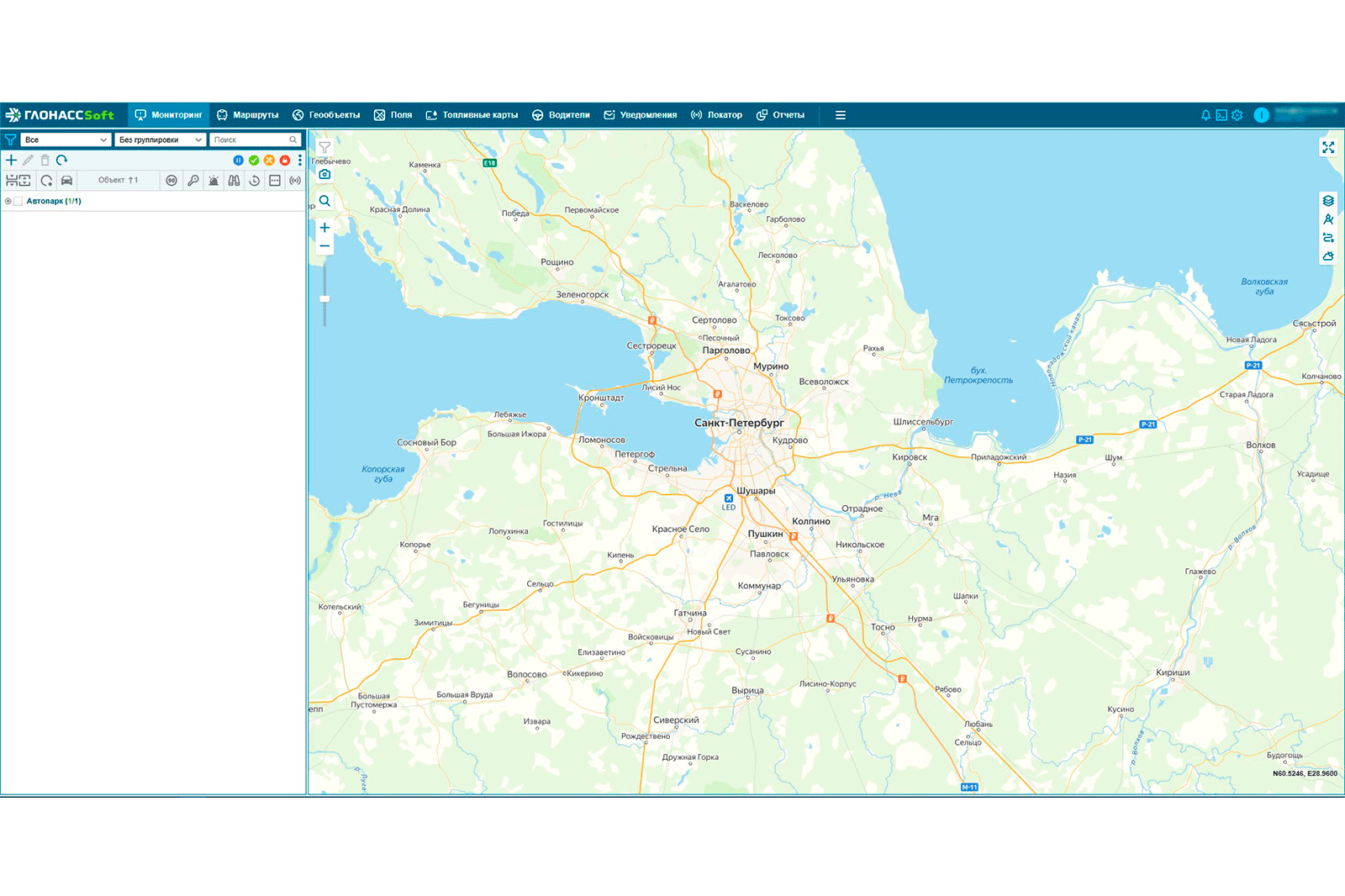Click the car icon column header

[x=66, y=180]
